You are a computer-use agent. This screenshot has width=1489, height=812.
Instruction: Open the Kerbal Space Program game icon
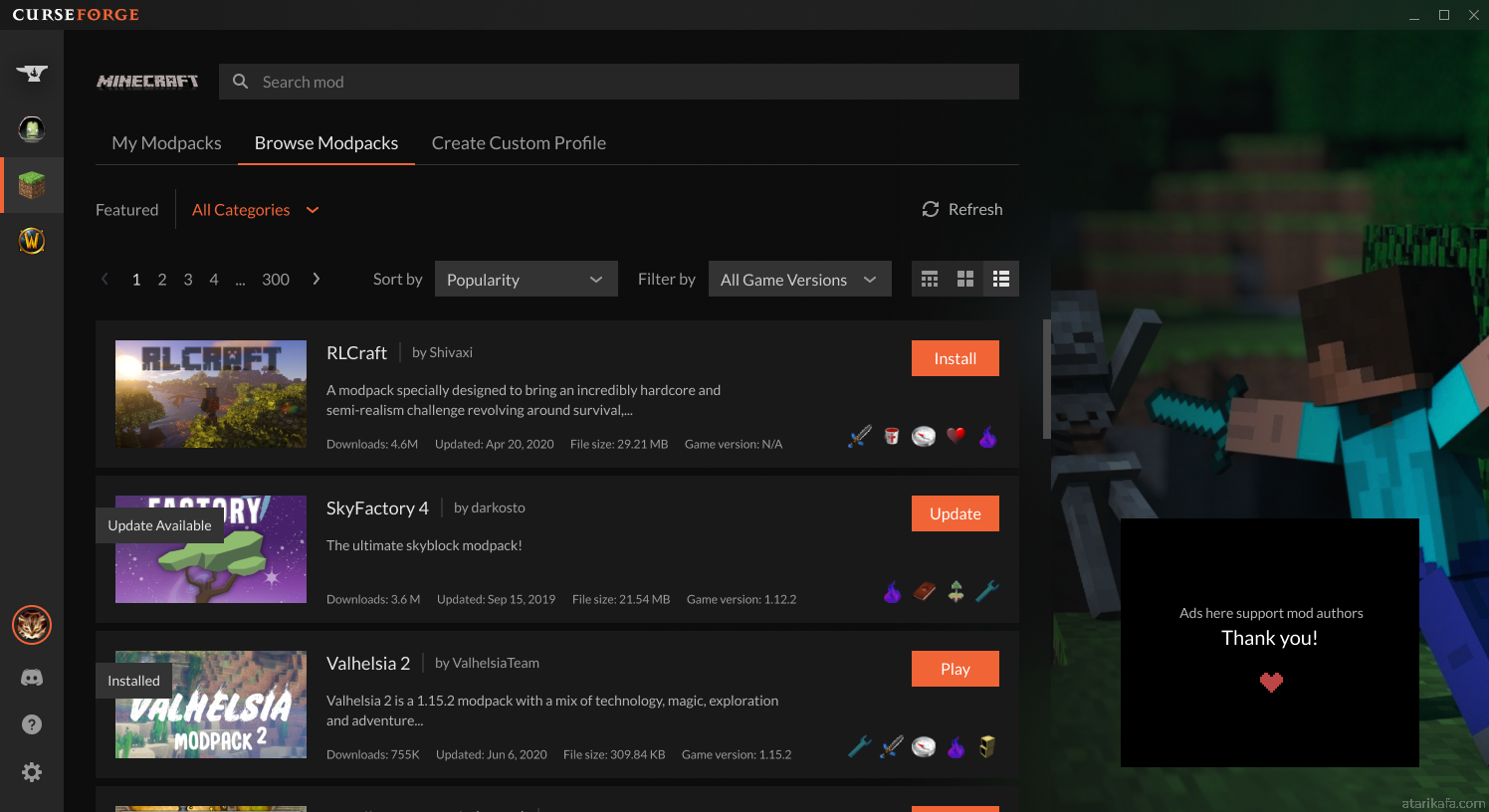point(32,129)
